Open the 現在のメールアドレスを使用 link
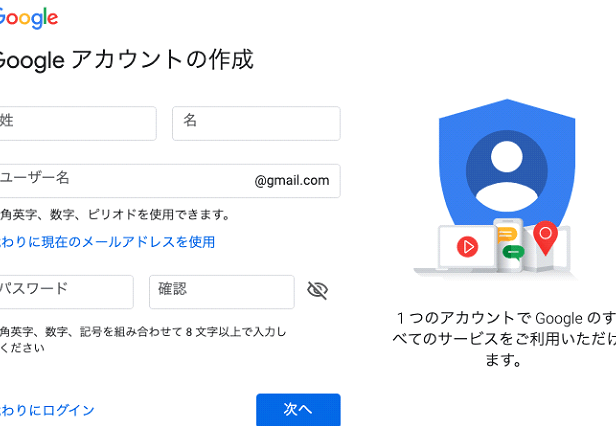 pos(106,242)
